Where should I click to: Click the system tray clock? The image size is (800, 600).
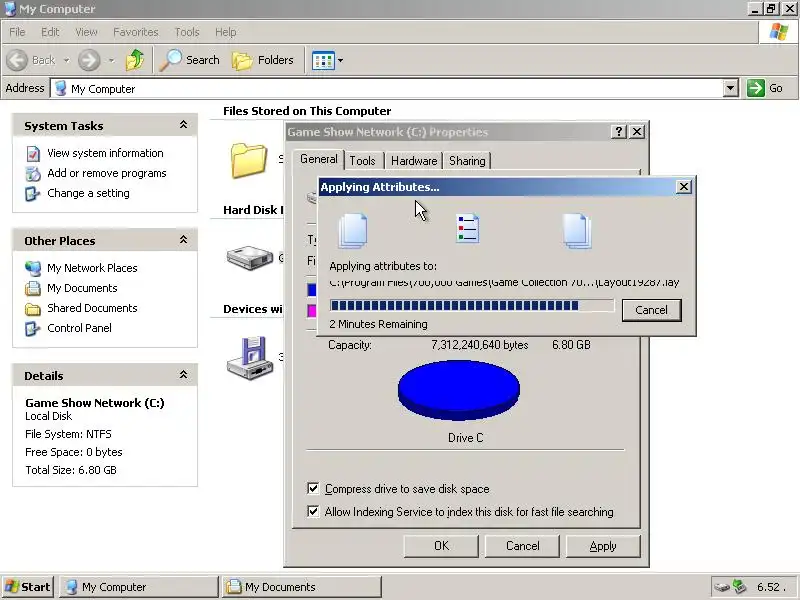click(770, 587)
